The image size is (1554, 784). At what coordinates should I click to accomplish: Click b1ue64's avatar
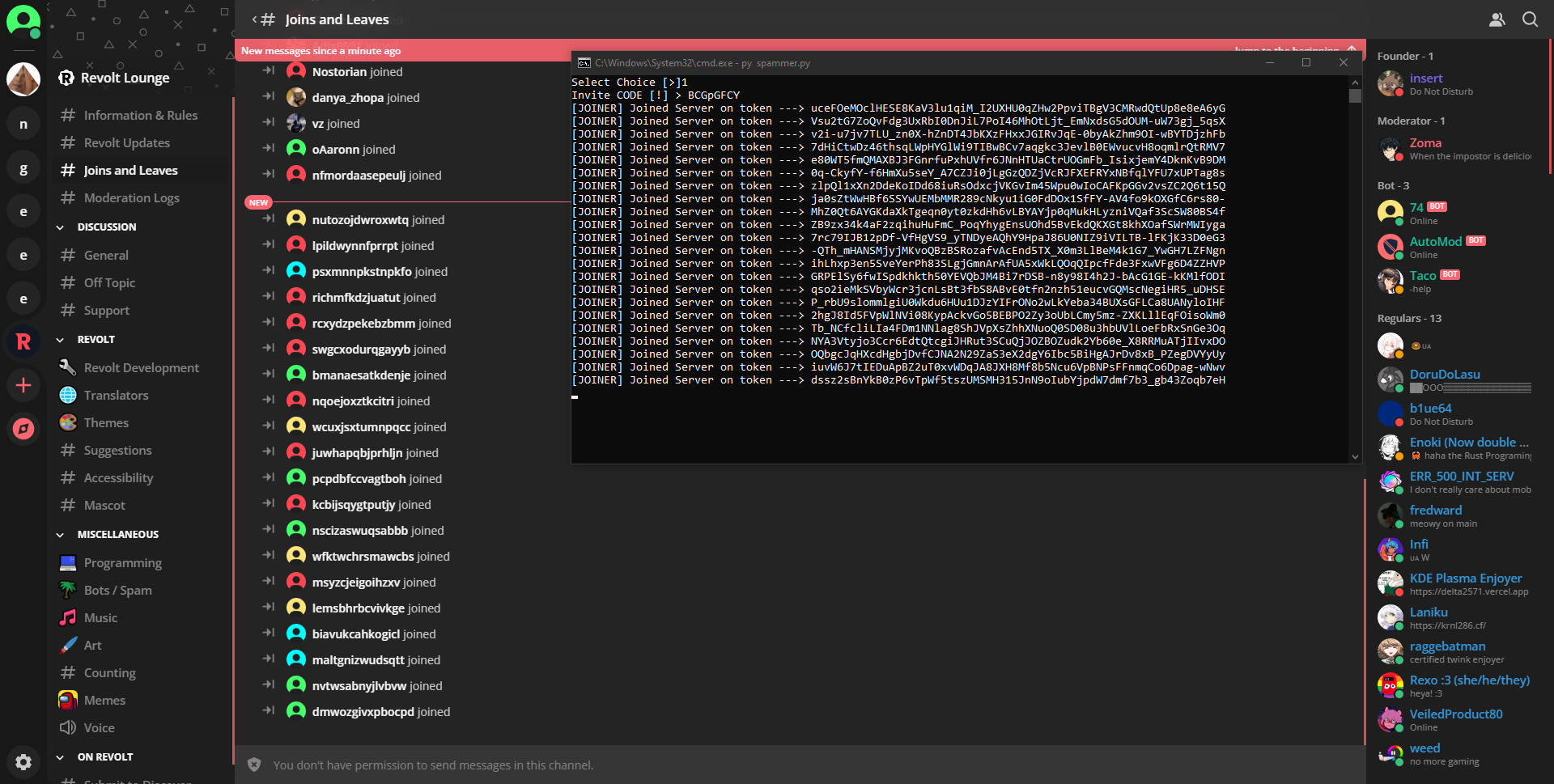tap(1390, 413)
